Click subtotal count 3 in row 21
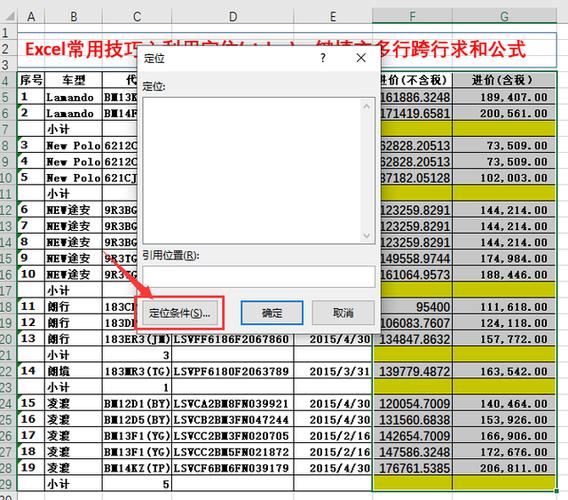568x500 pixels. [137, 355]
